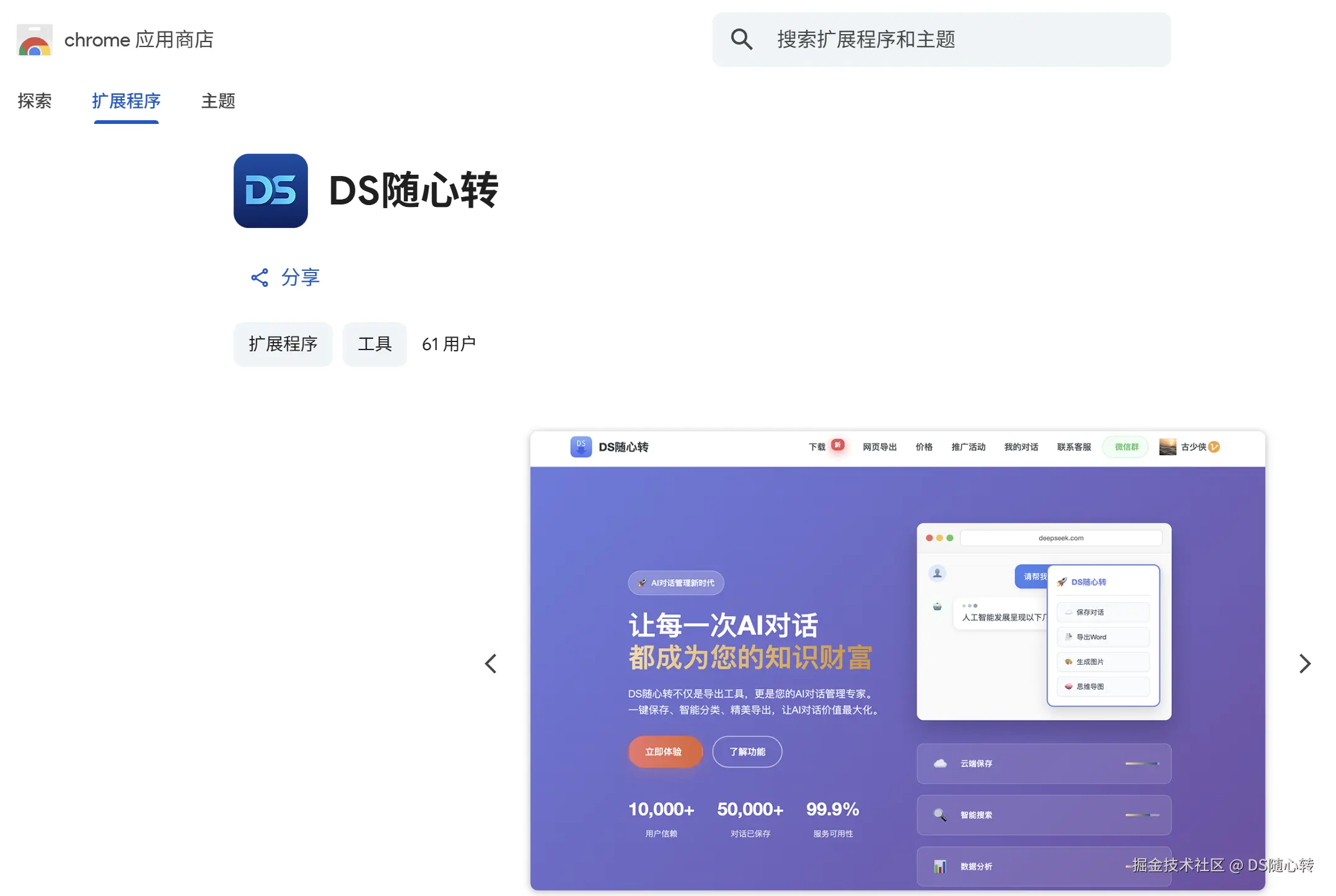The image size is (1336, 896).
Task: Show the previous screenshot with left arrow
Action: pyautogui.click(x=491, y=664)
